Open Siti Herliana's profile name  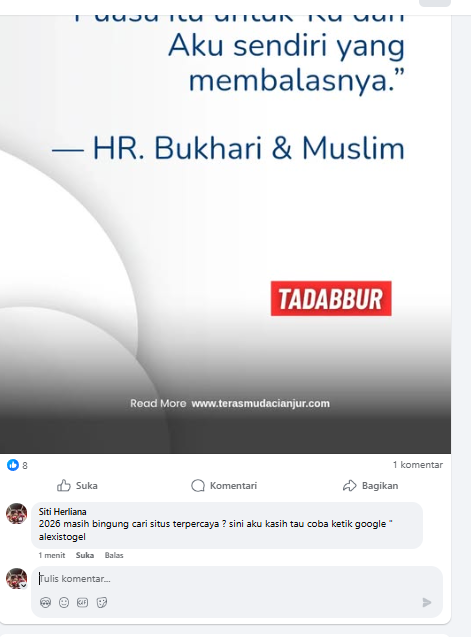[62, 511]
